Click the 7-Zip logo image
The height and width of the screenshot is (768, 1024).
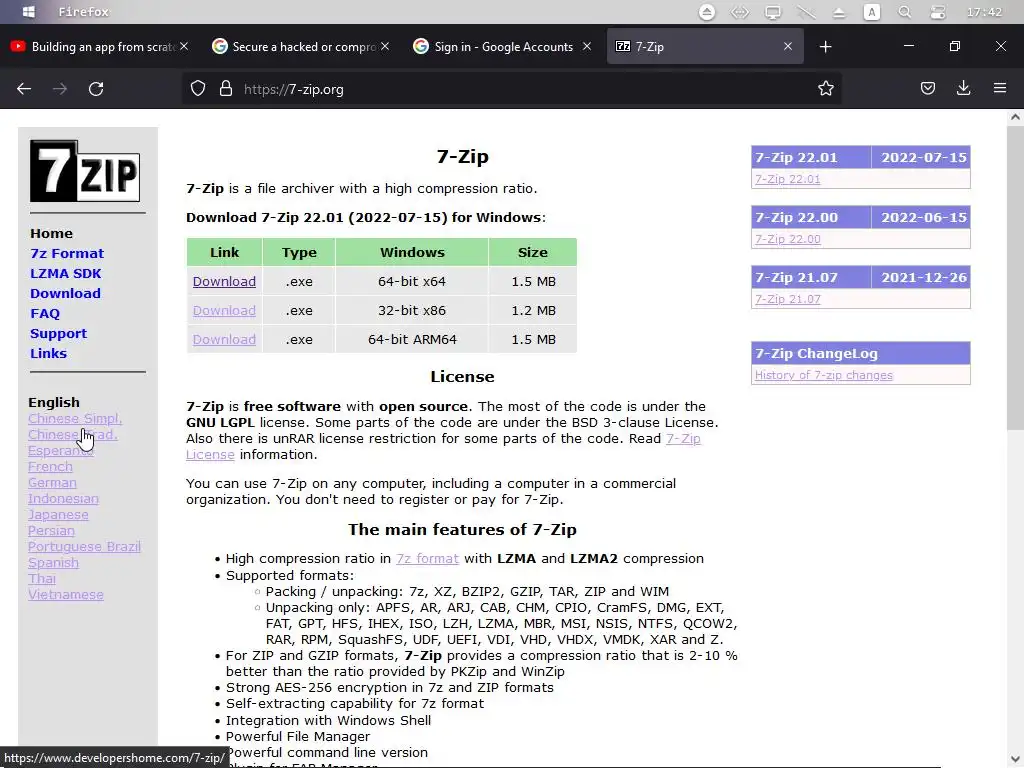point(85,170)
